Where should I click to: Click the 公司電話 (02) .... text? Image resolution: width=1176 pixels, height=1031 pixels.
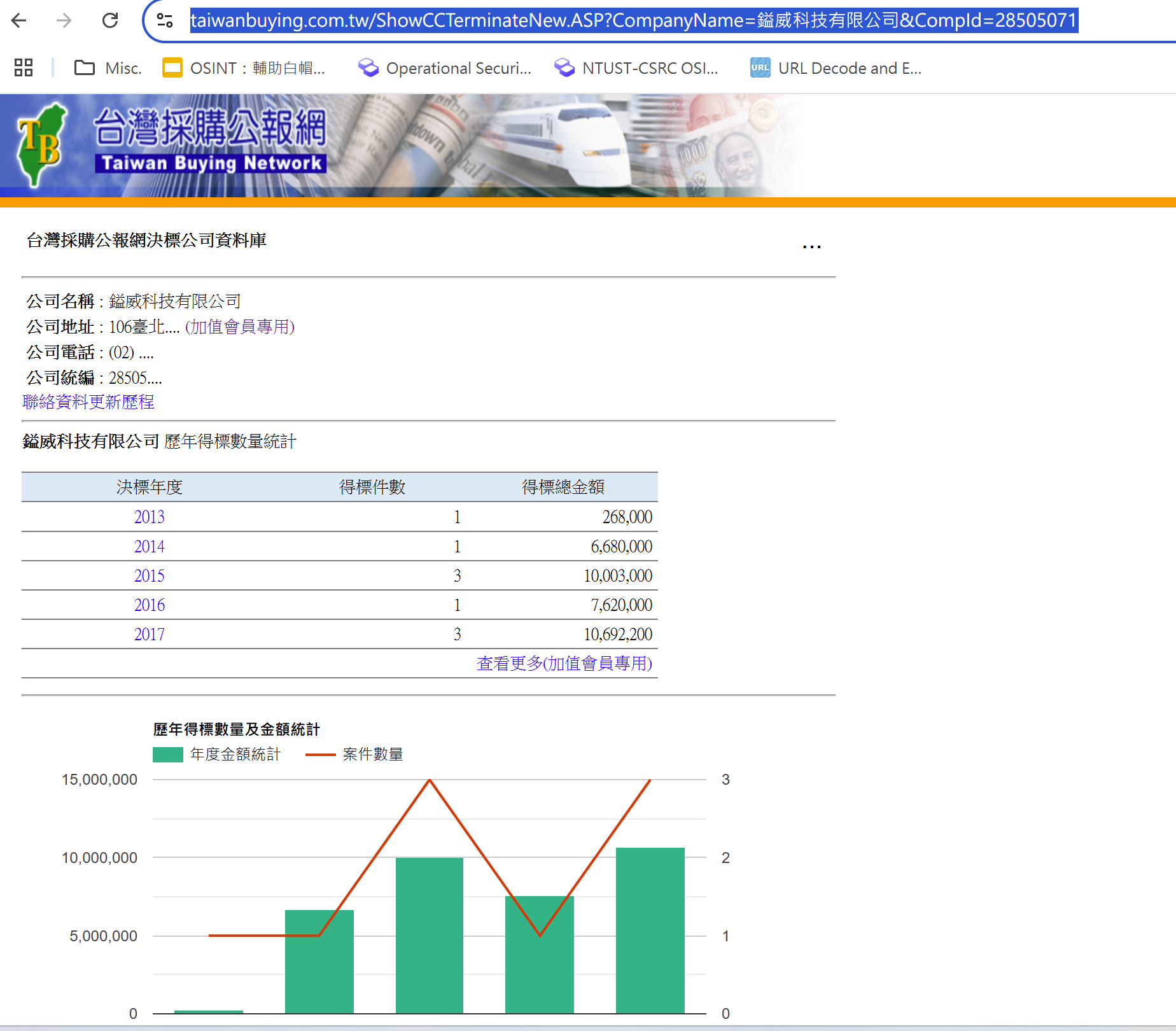[90, 352]
